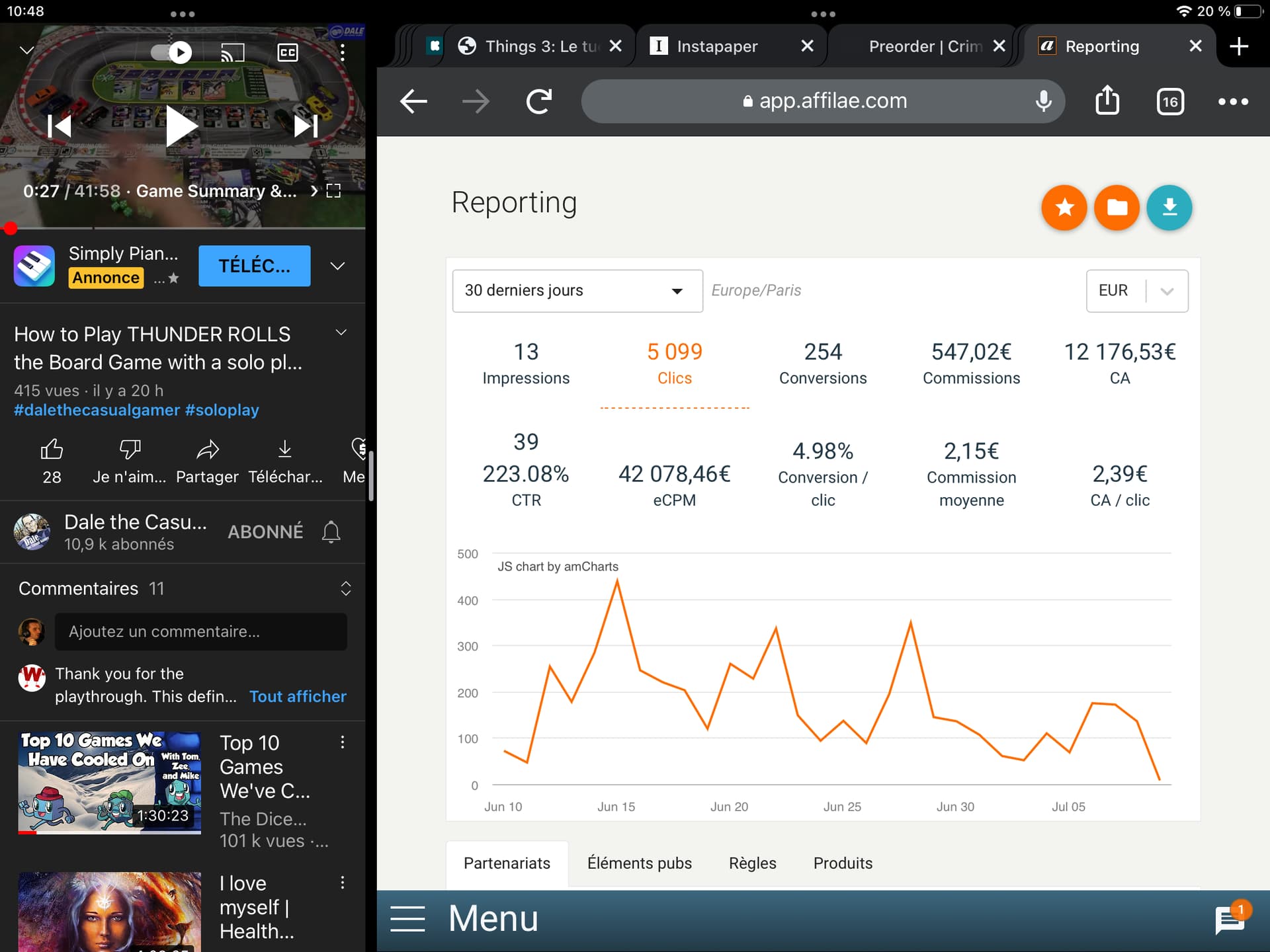Tap the notification bell for Dale's channel
The height and width of the screenshot is (952, 1270).
(x=331, y=532)
